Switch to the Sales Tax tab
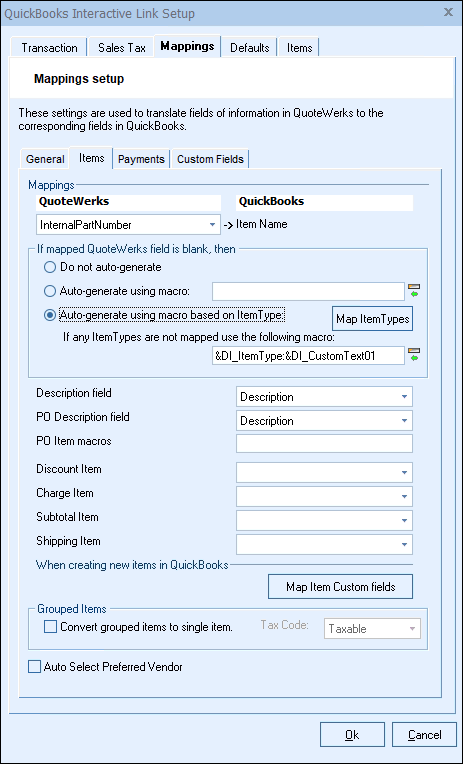The image size is (463, 764). tap(122, 48)
